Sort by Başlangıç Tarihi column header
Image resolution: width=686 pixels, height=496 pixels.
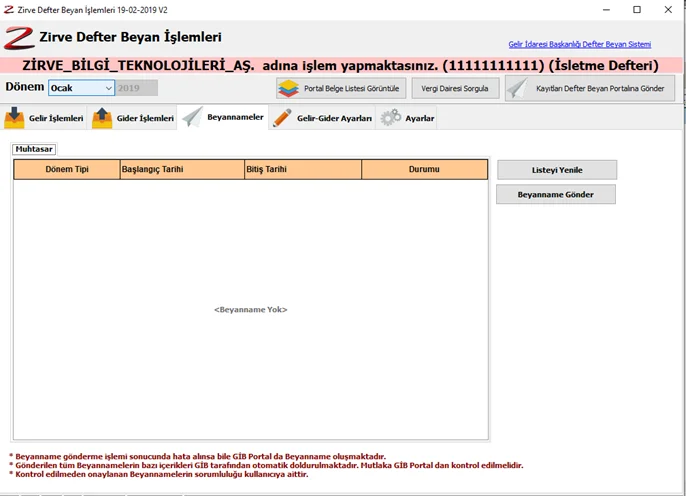coord(182,169)
